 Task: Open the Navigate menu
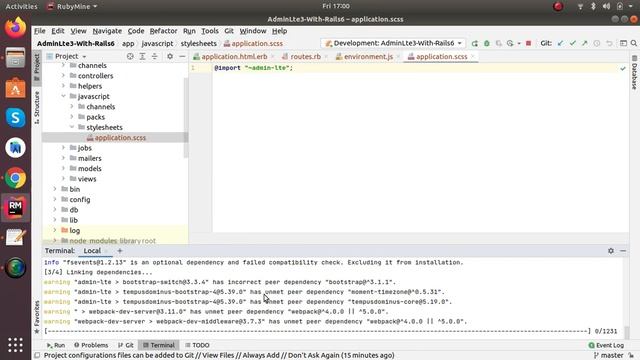[x=107, y=31]
